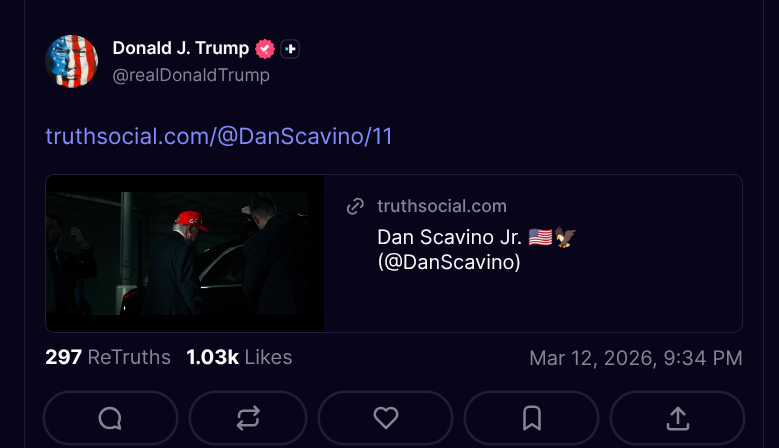Like the post with the heart icon
779x448 pixels.
pos(385,418)
